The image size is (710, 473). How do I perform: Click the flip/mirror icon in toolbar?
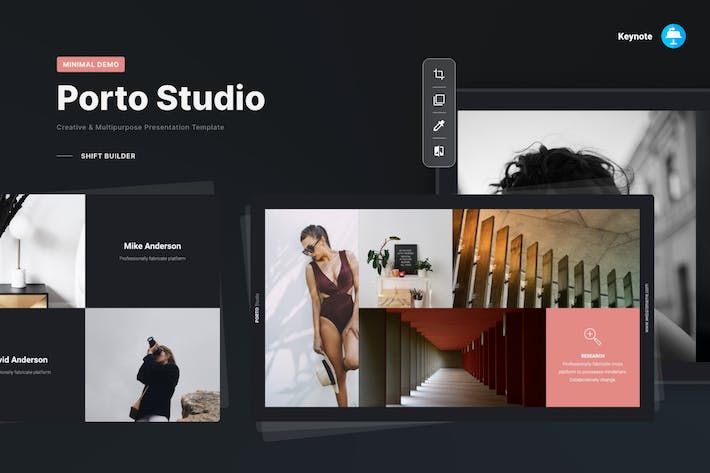439,152
